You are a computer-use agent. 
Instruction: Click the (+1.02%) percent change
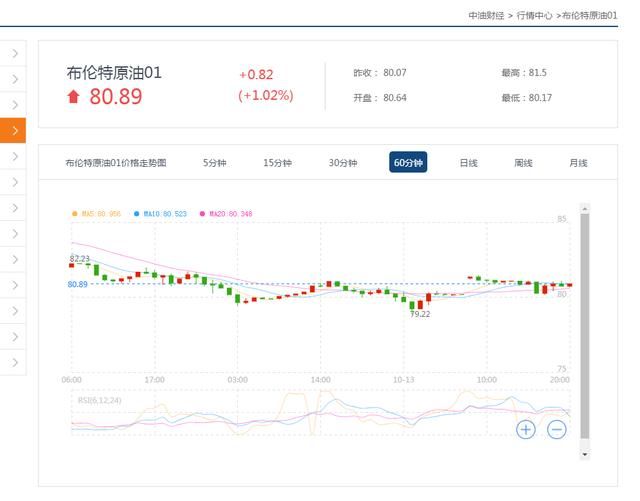pyautogui.click(x=266, y=96)
